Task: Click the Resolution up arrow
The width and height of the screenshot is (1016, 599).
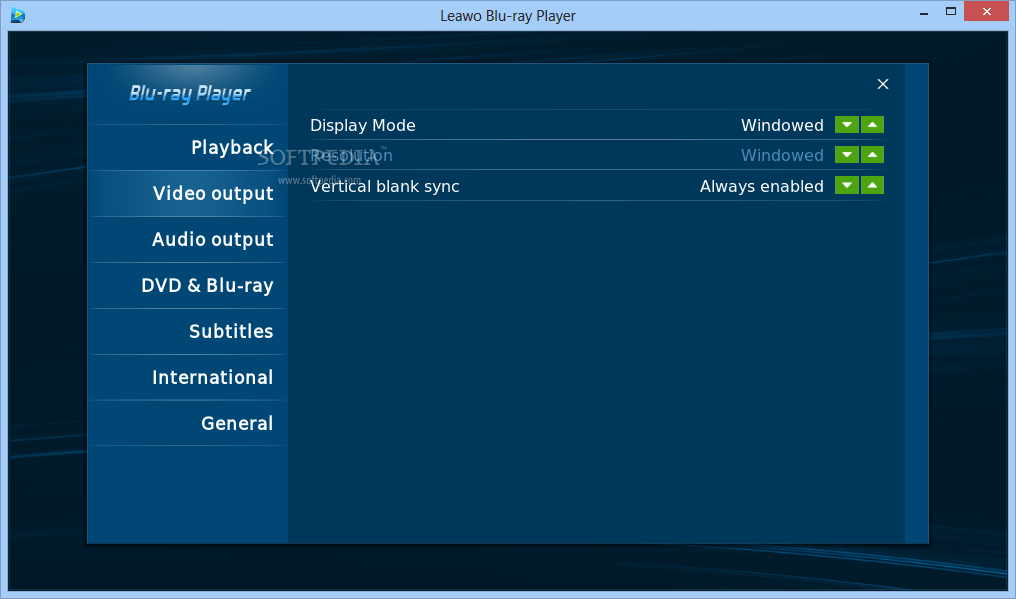Action: click(x=872, y=155)
